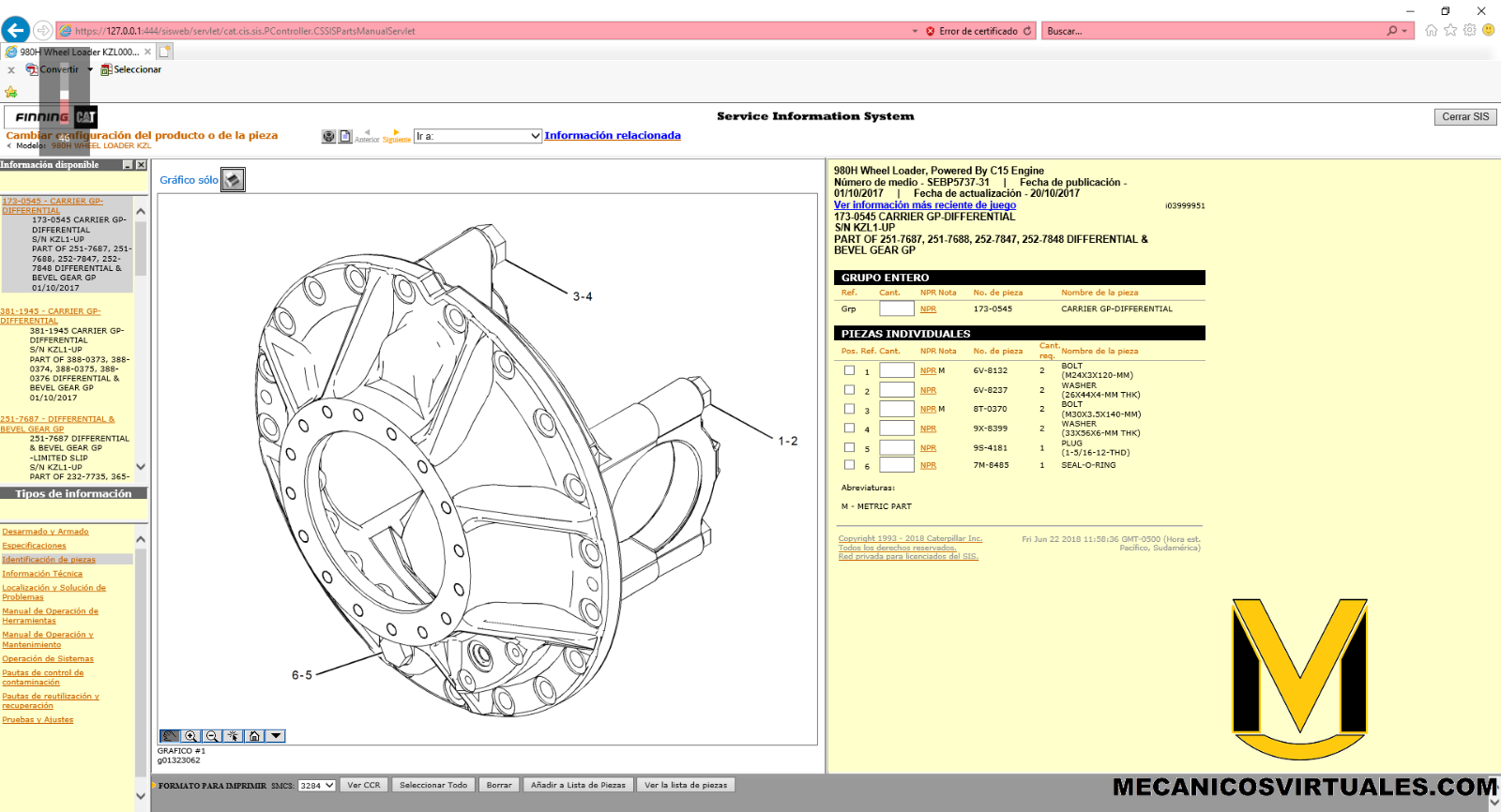Image resolution: width=1501 pixels, height=812 pixels.
Task: Click the round parts icon left of Anterior
Action: click(328, 137)
